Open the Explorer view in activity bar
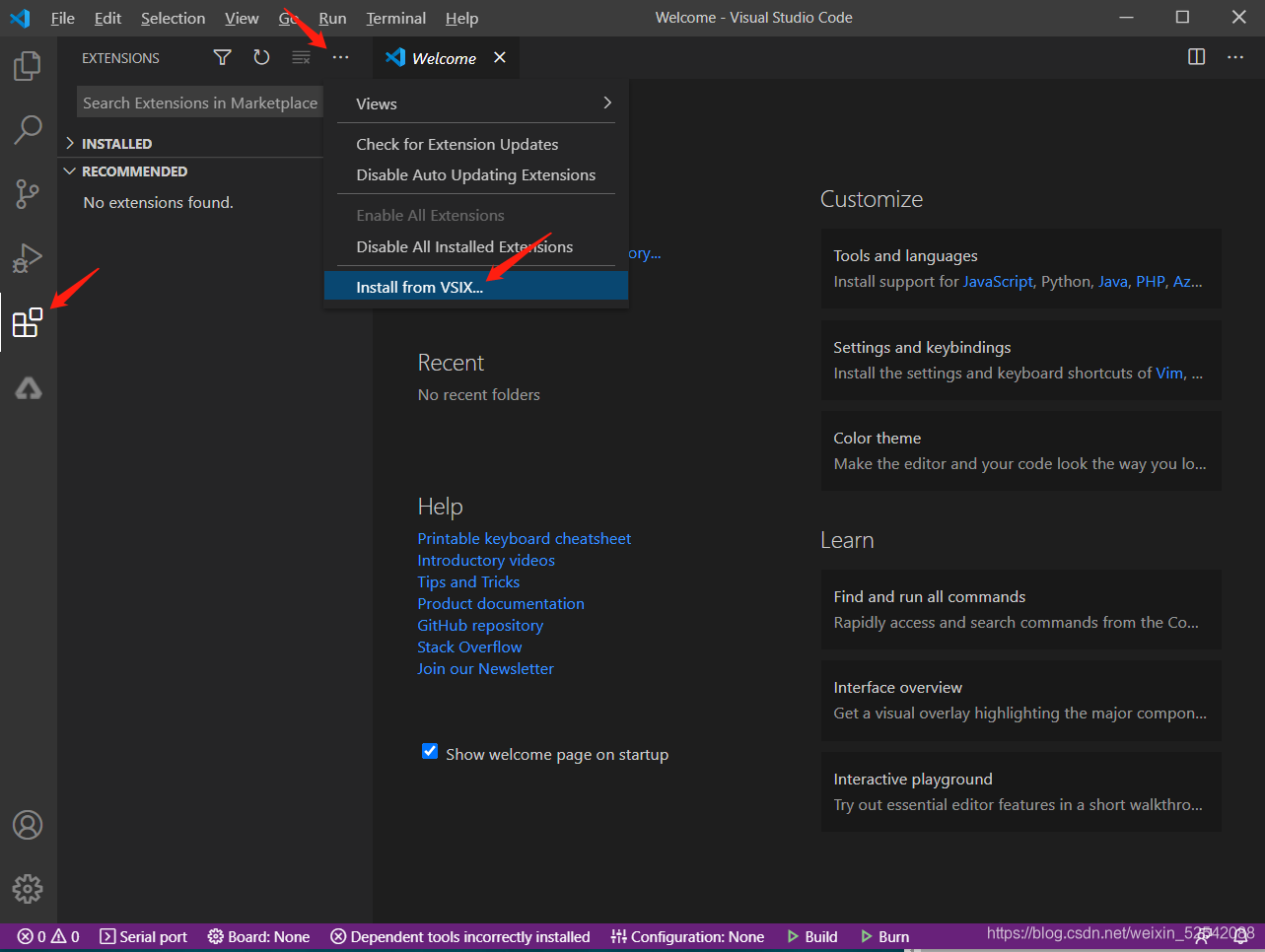1265x952 pixels. (28, 66)
